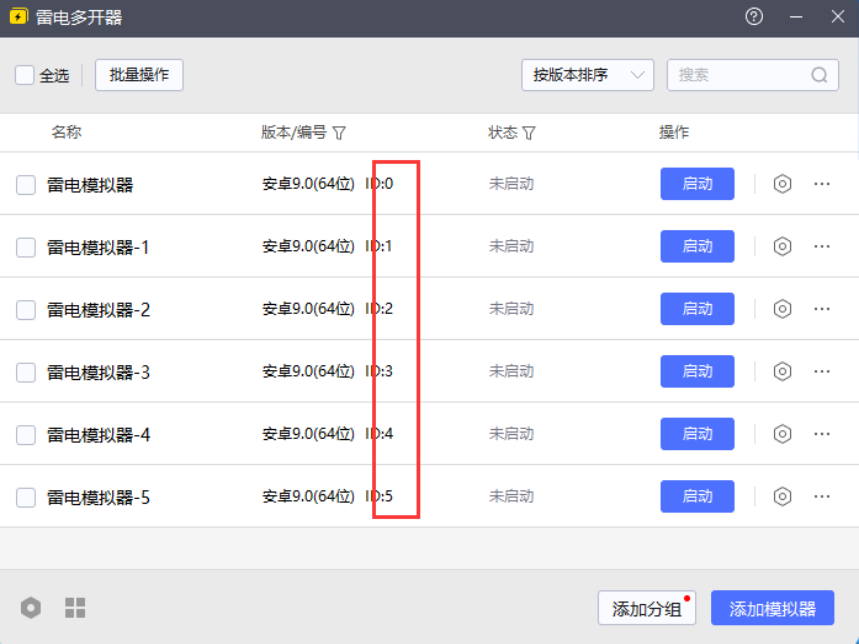
Task: Open multi-instance settings hexagon icon at bottom
Action: pos(31,607)
